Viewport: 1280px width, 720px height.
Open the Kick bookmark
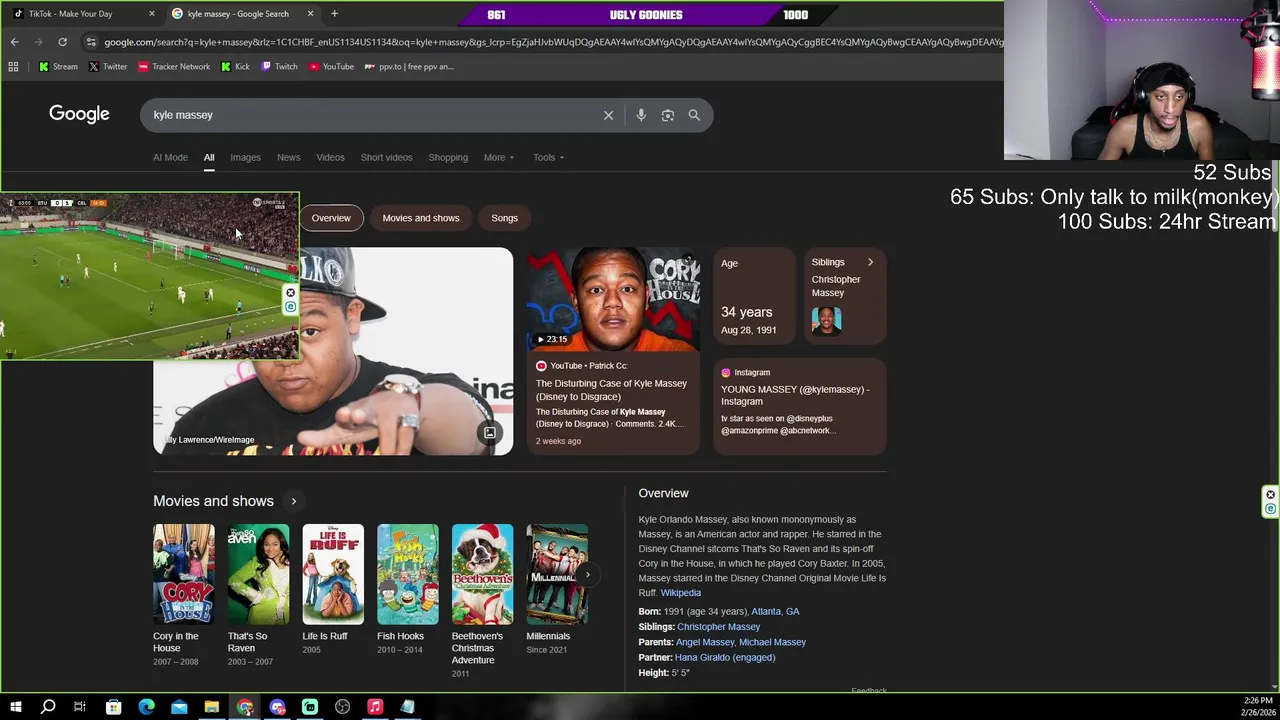tap(236, 67)
